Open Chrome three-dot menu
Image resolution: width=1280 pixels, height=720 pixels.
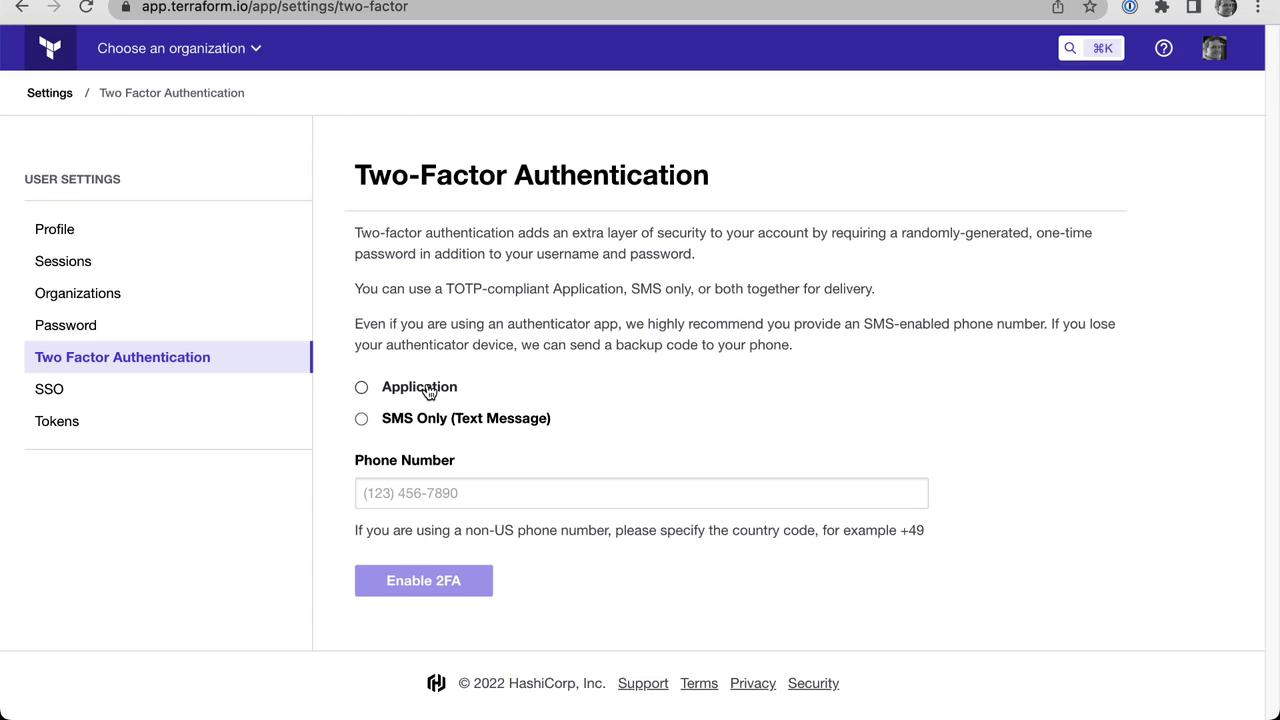click(1258, 7)
